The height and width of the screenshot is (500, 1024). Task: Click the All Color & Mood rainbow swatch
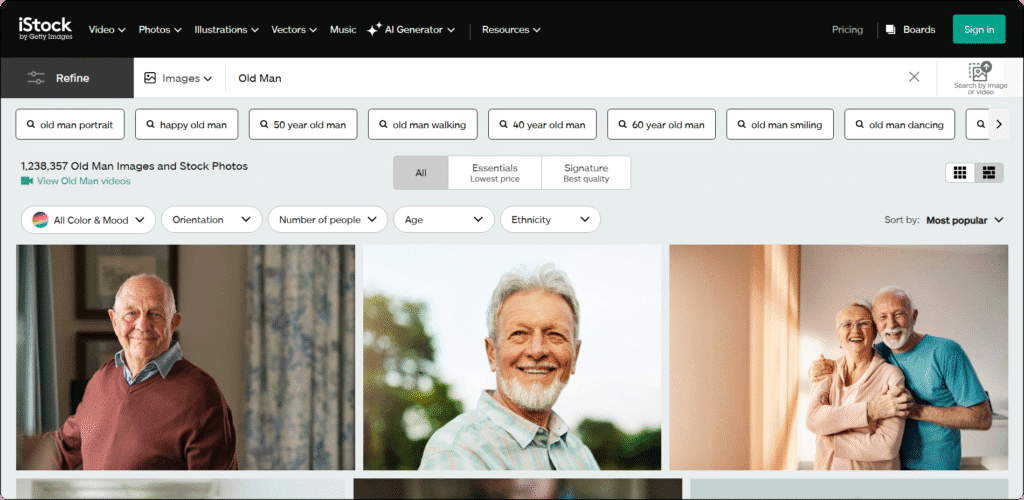pyautogui.click(x=40, y=220)
